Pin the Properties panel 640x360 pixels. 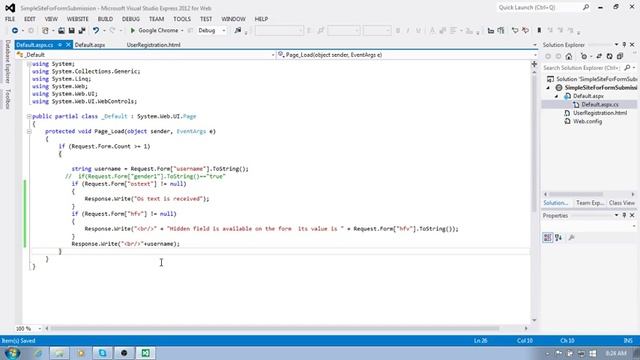[x=624, y=216]
